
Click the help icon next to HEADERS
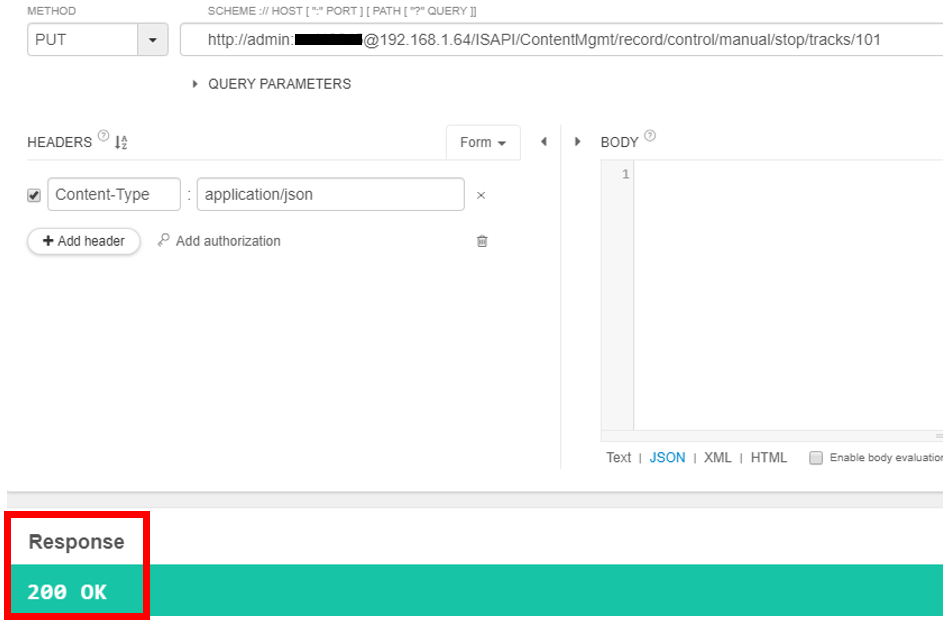[103, 137]
